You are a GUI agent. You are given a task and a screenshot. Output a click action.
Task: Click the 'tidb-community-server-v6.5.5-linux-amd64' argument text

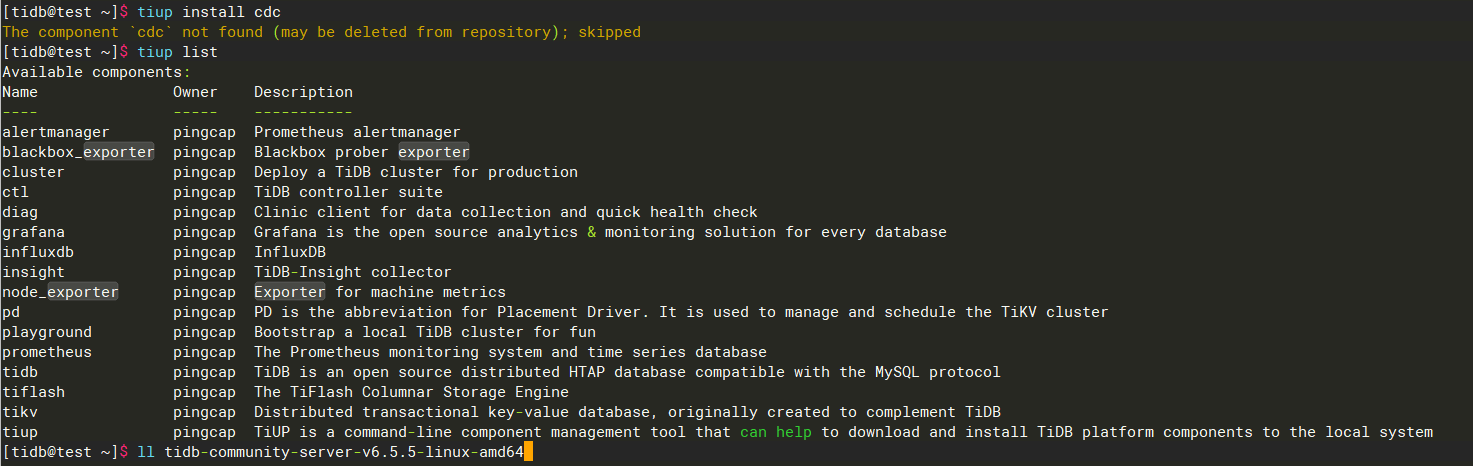click(343, 453)
